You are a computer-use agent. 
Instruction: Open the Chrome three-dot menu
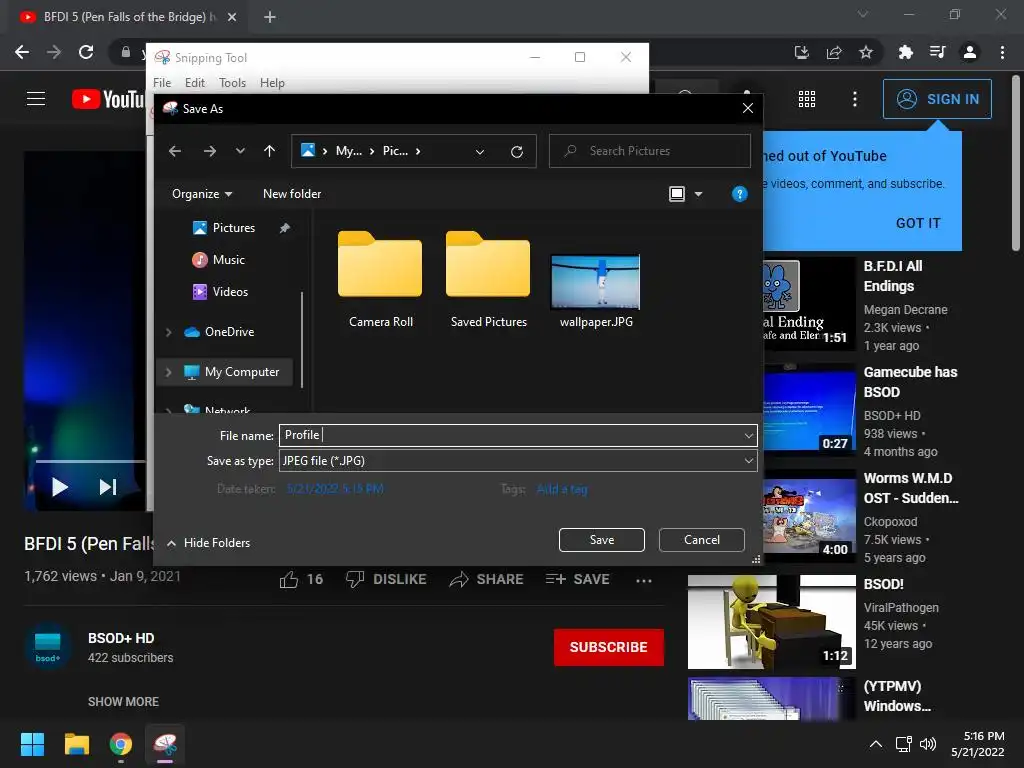click(x=1002, y=52)
